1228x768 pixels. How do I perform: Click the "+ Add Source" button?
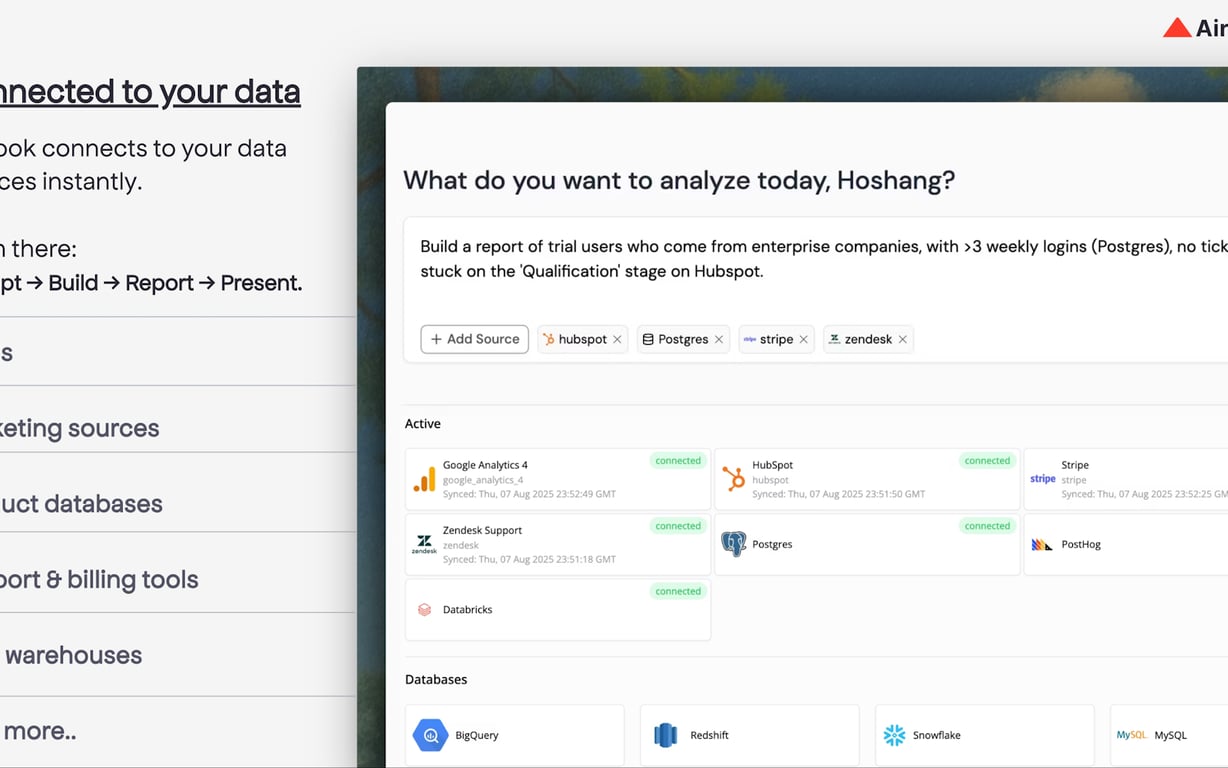pos(474,339)
